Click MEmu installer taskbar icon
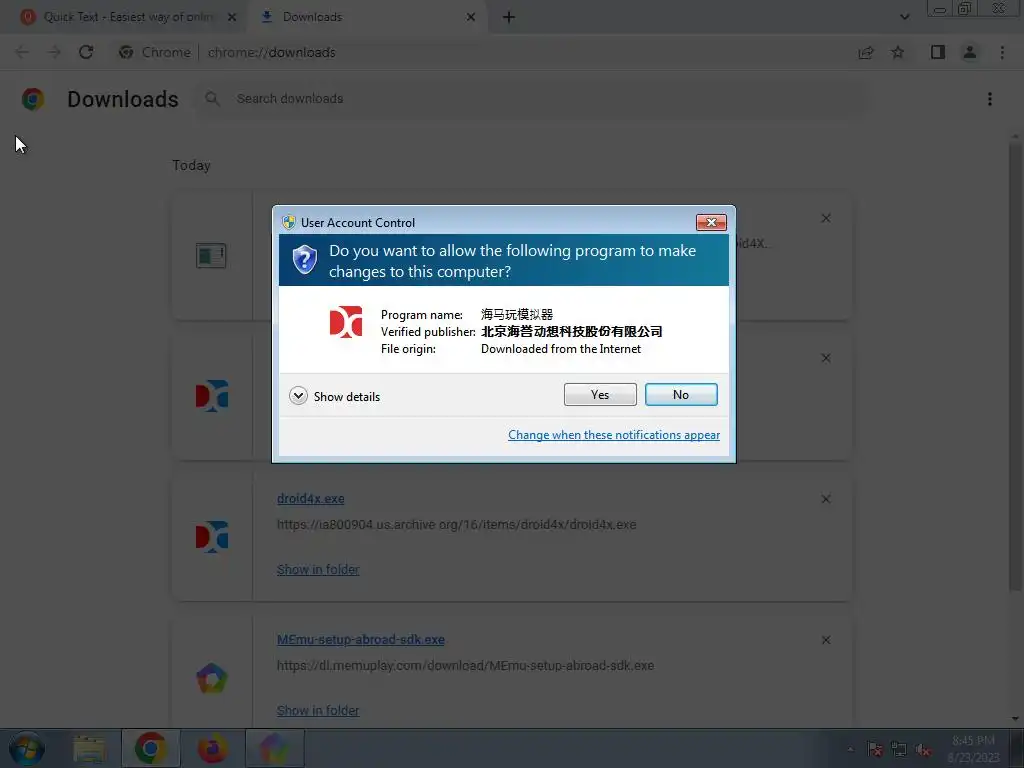Image resolution: width=1024 pixels, height=768 pixels. 274,749
